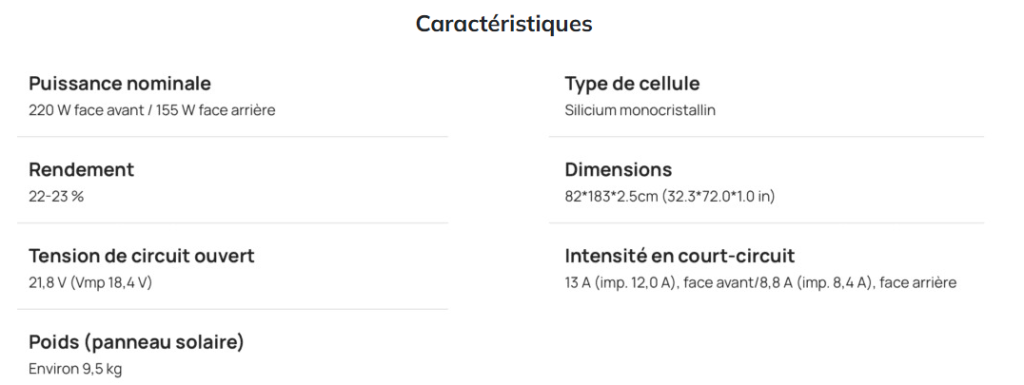Click the Vmp 18,4 V parenthetical
This screenshot has height=385, width=1024.
point(110,283)
